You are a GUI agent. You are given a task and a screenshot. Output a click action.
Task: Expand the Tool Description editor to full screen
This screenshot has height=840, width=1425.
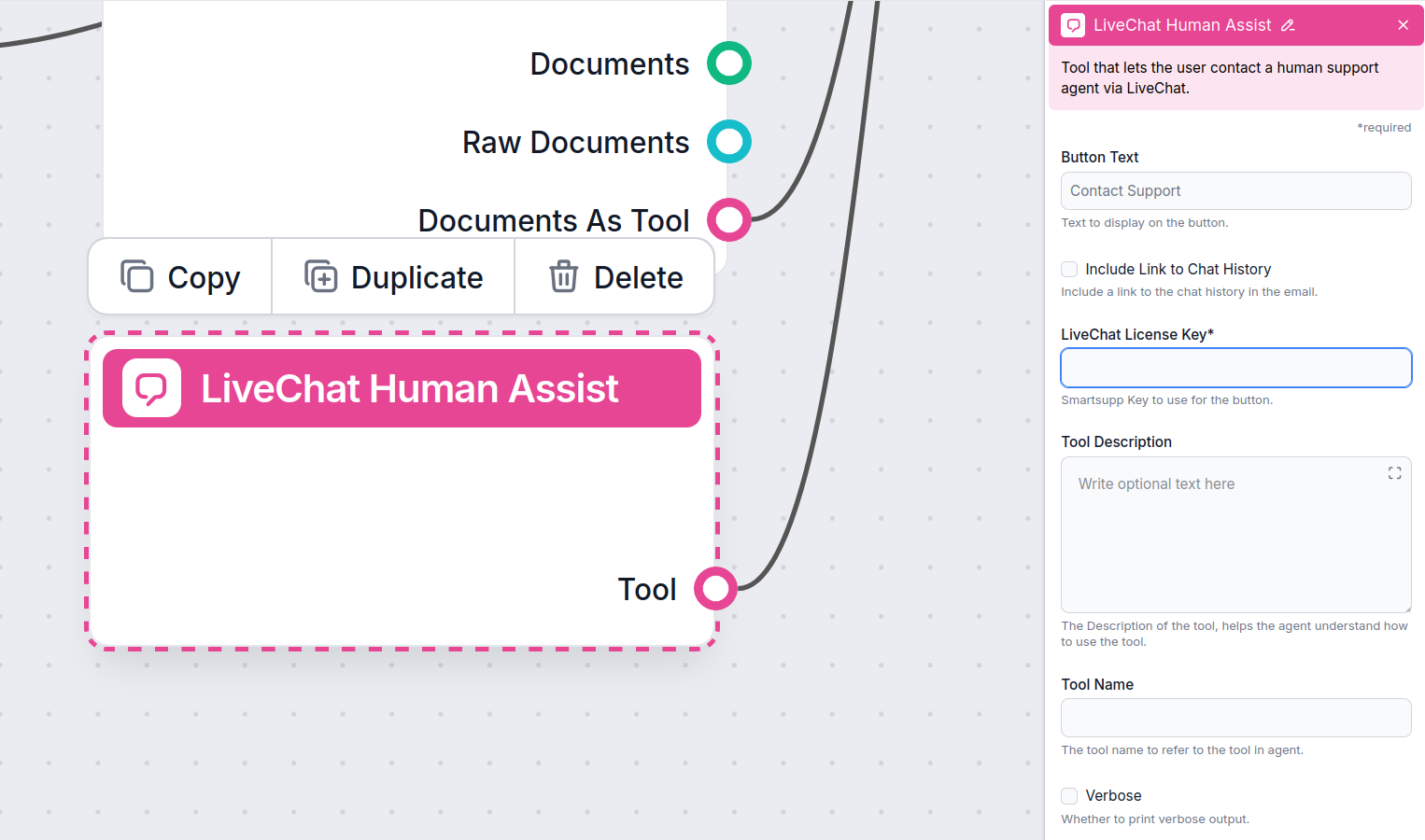(1394, 473)
